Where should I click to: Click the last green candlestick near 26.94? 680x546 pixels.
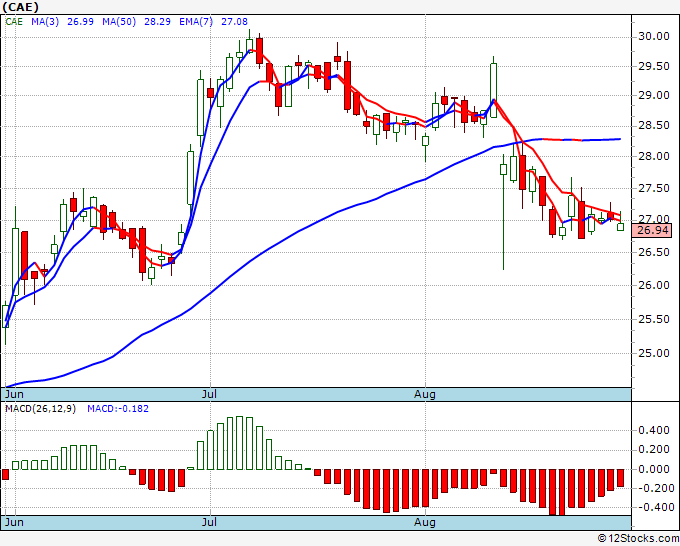621,226
